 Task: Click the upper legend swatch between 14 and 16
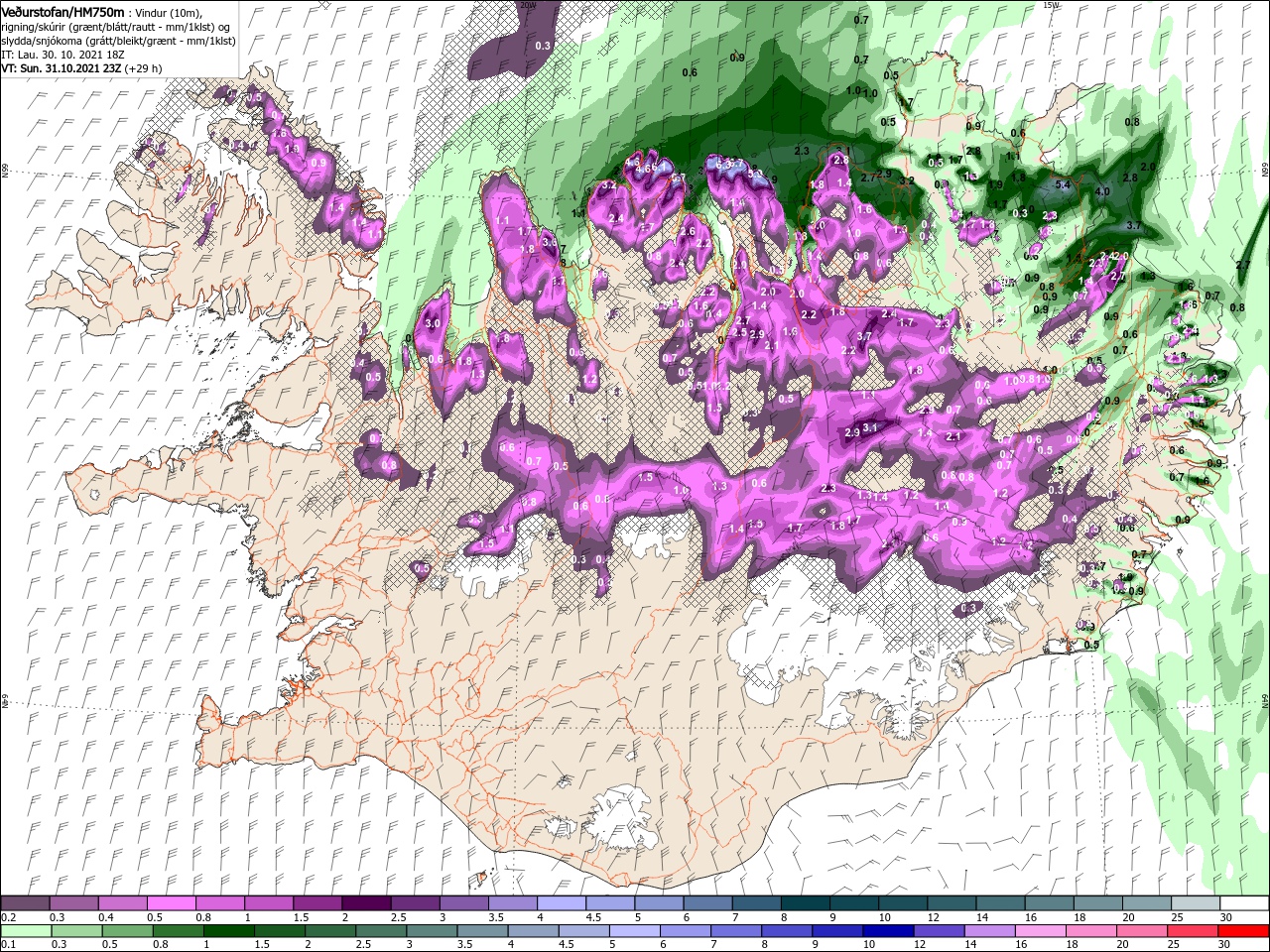click(1000, 903)
